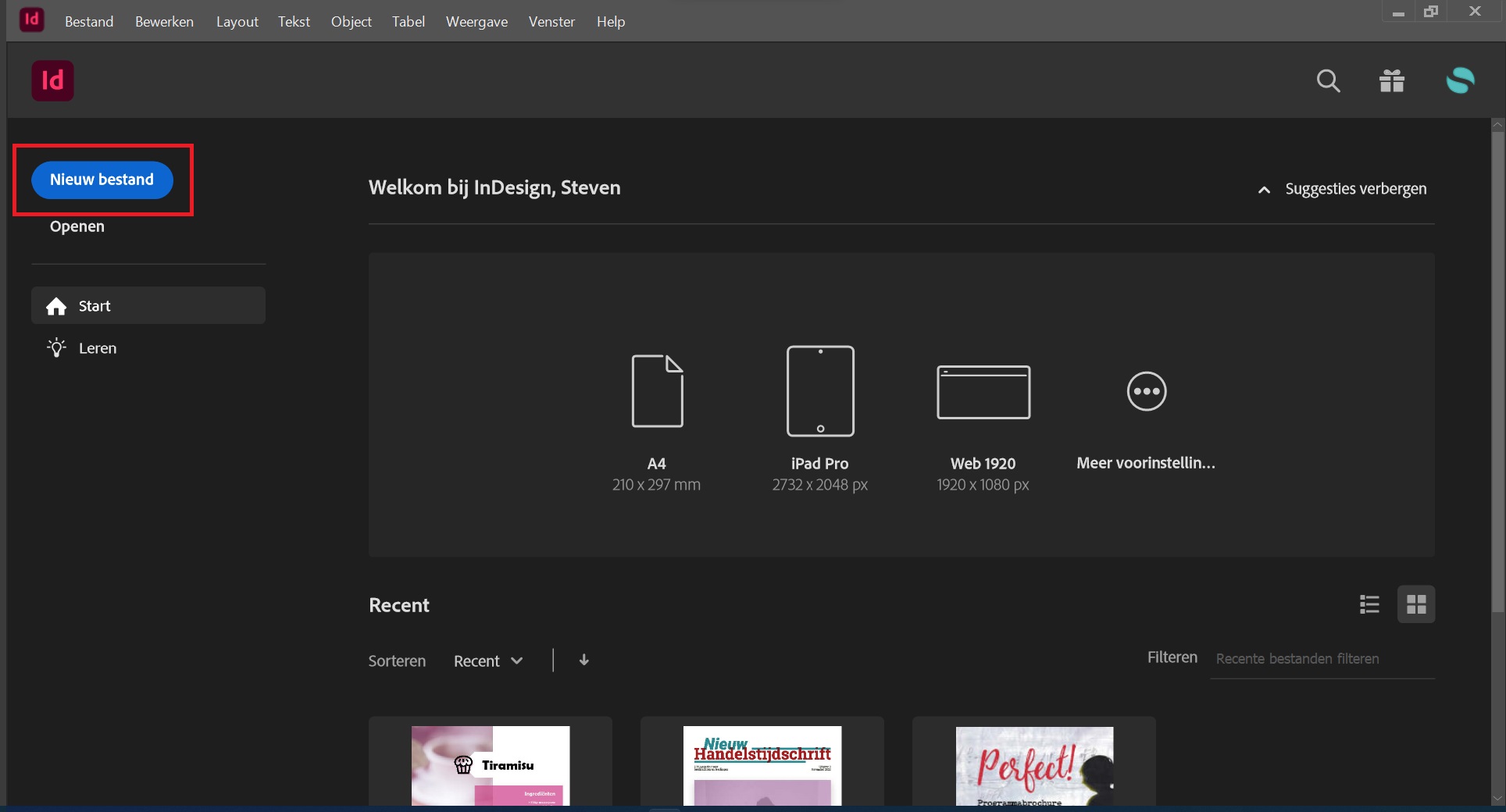Open more presets ellipsis icon
The height and width of the screenshot is (812, 1506).
pyautogui.click(x=1147, y=391)
